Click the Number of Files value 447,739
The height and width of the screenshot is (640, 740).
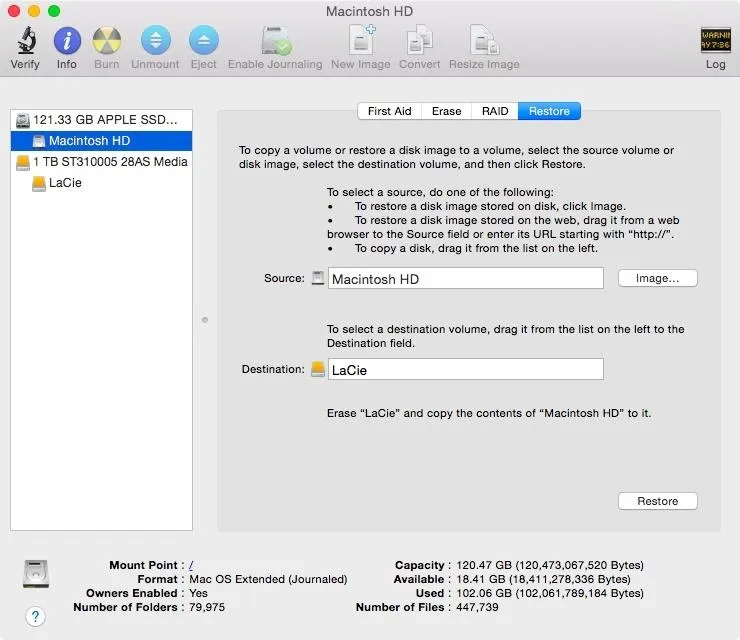click(477, 607)
